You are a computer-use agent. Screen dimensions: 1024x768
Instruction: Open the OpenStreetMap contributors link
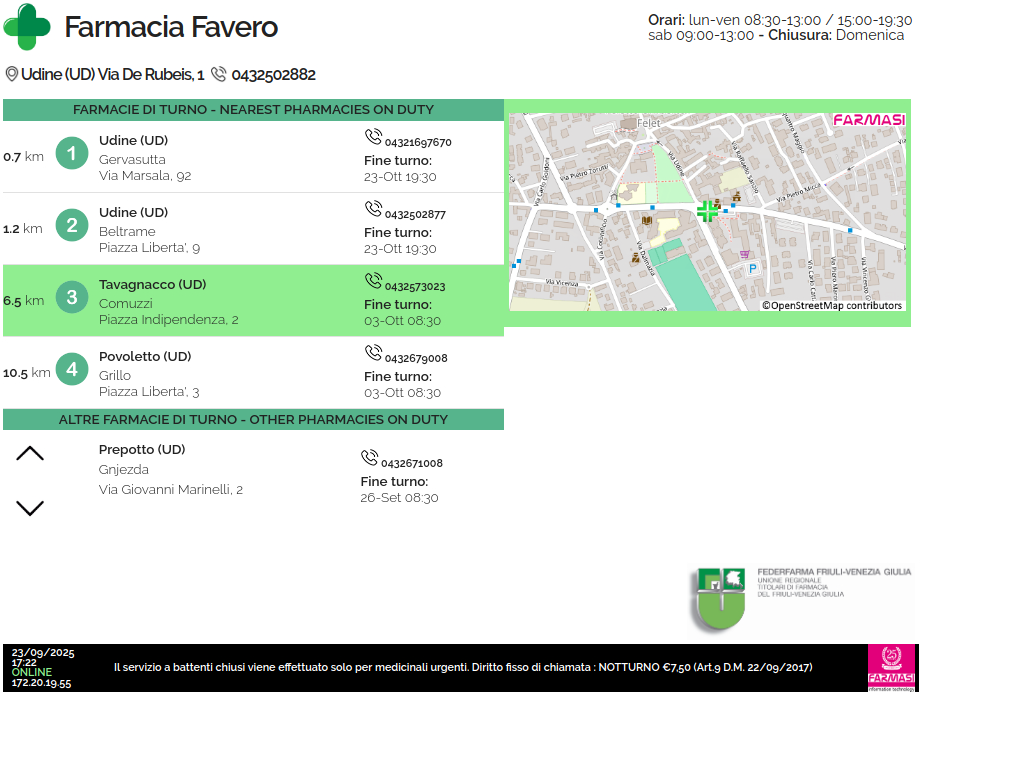(832, 306)
